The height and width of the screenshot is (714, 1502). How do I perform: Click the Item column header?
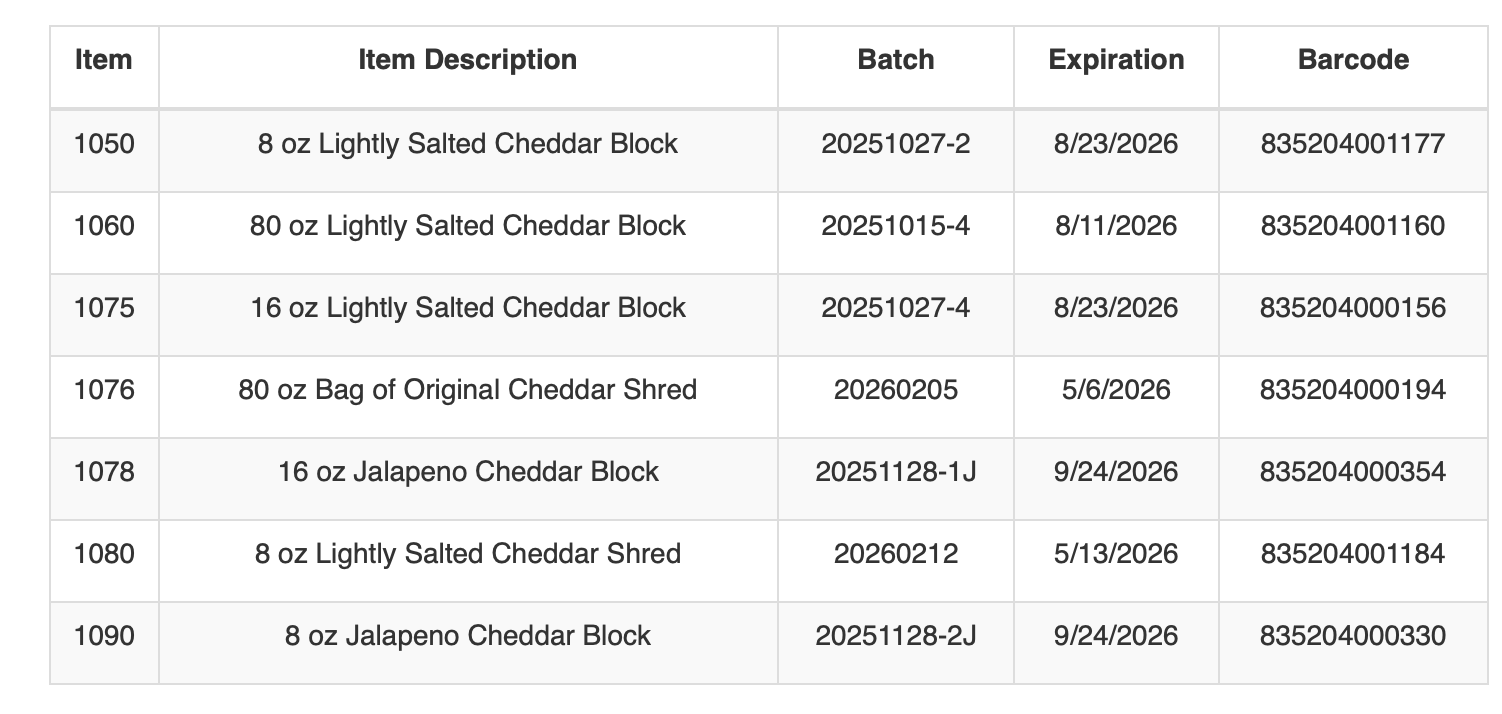pos(104,60)
